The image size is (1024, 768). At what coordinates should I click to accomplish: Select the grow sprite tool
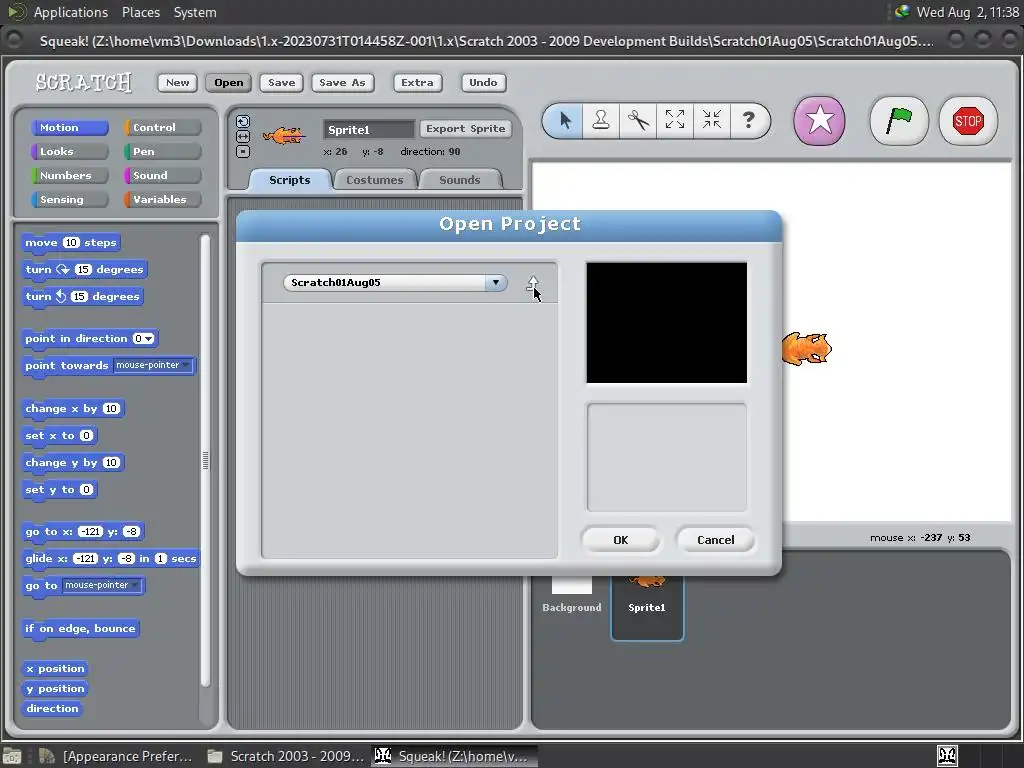(675, 120)
